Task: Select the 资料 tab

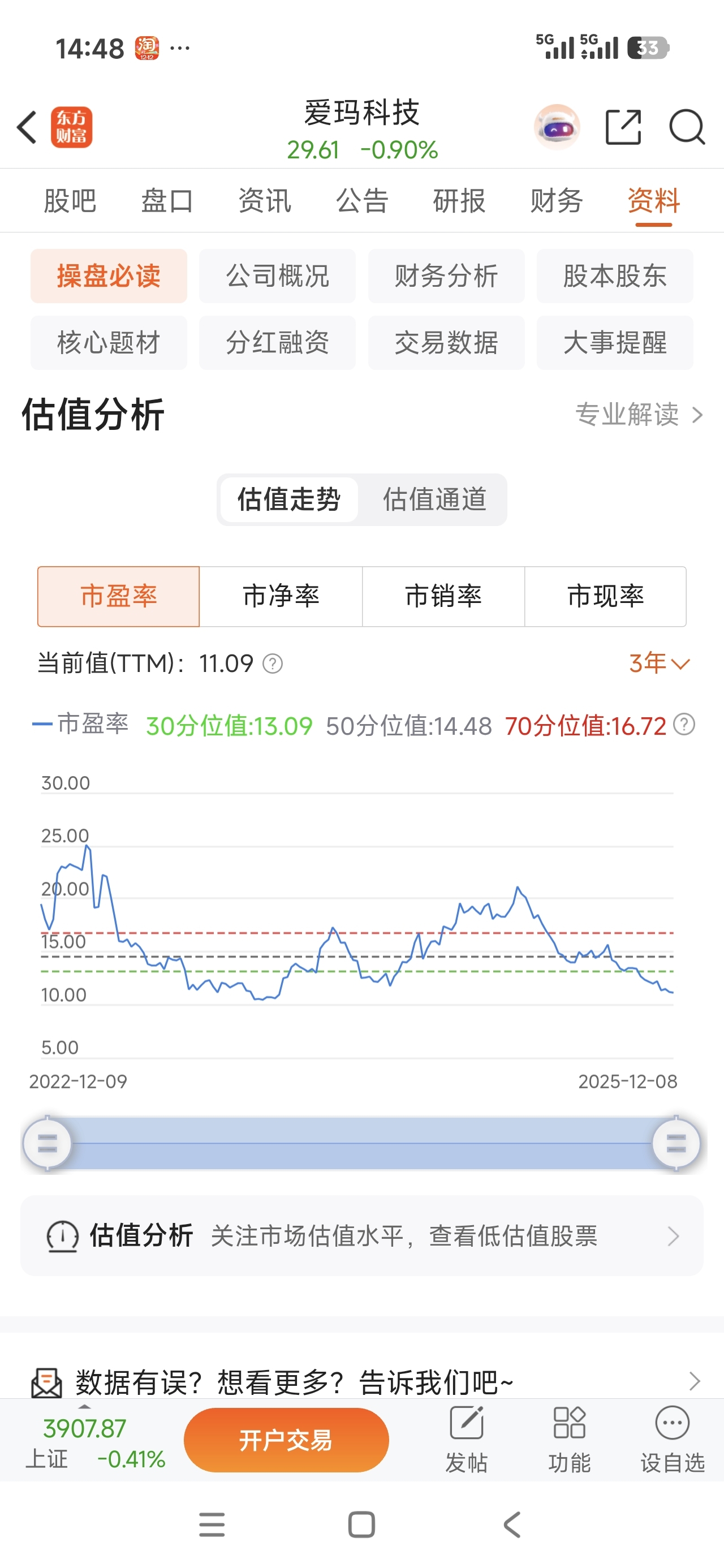Action: 653,201
